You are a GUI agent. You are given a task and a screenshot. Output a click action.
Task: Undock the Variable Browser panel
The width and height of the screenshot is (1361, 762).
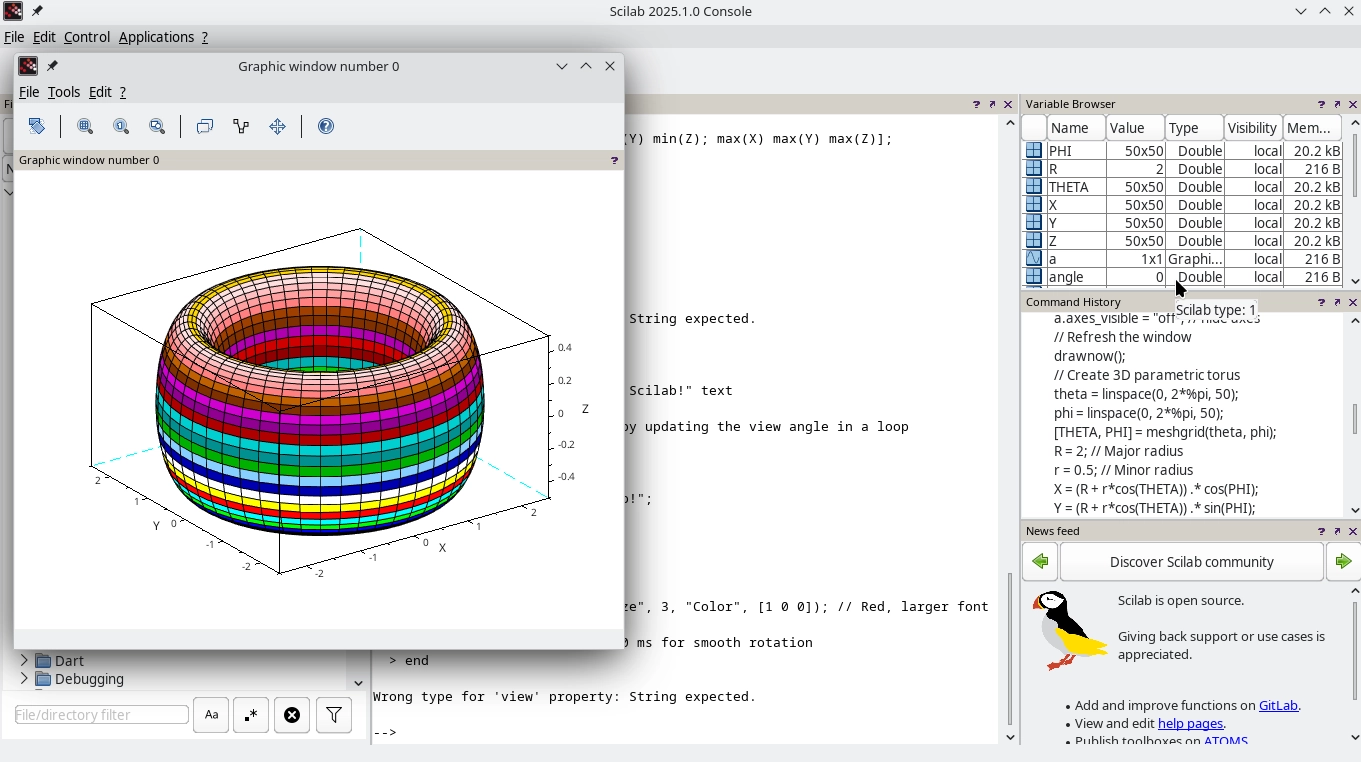click(1337, 104)
